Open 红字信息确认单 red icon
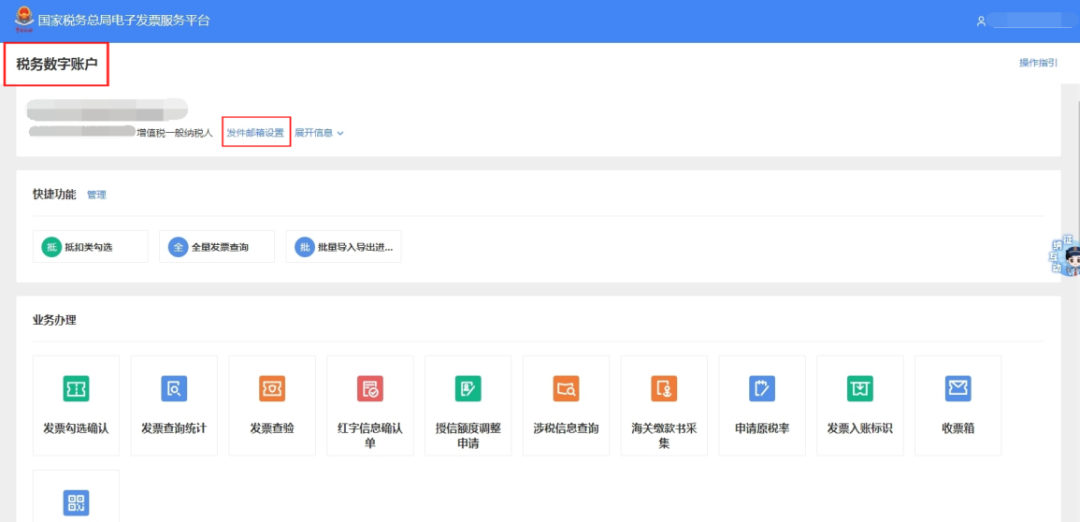Viewport: 1080px width, 522px height. [370, 389]
